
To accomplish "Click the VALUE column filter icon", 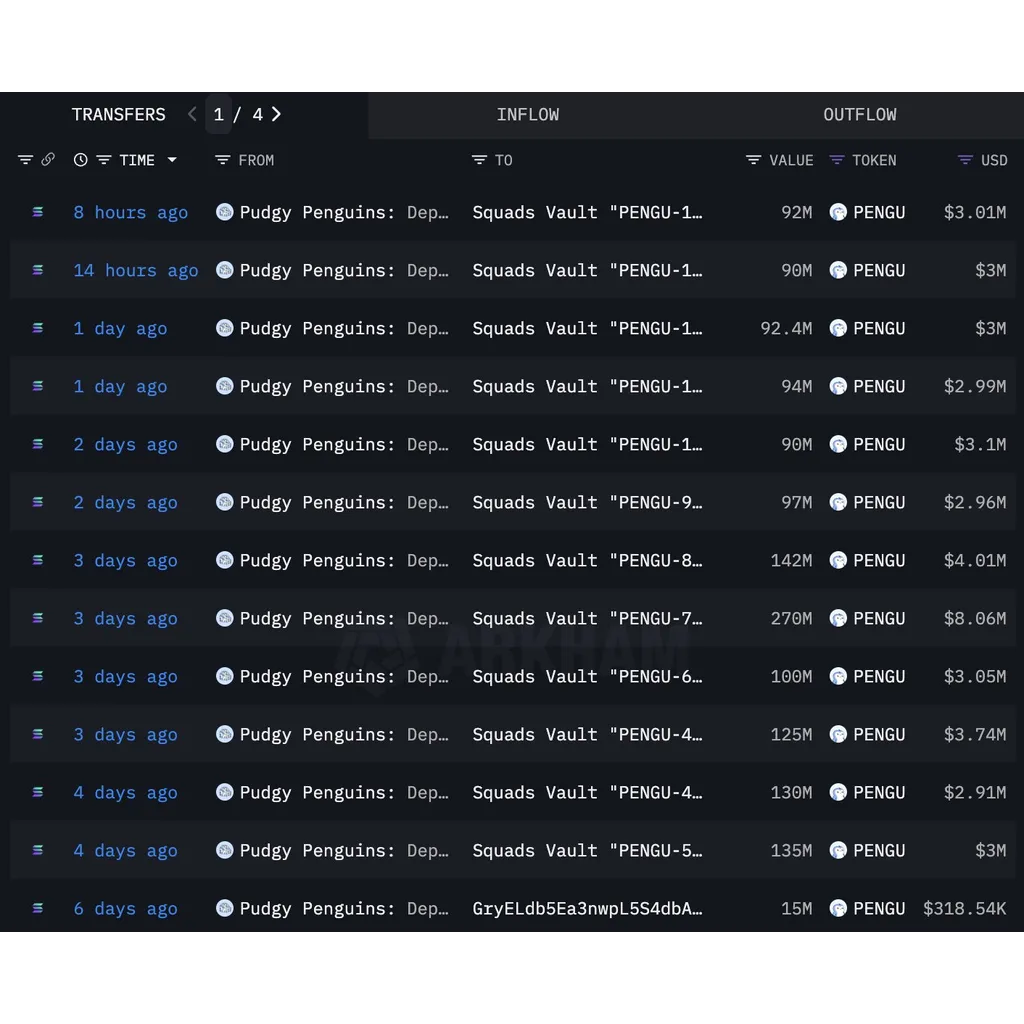I will 754,160.
